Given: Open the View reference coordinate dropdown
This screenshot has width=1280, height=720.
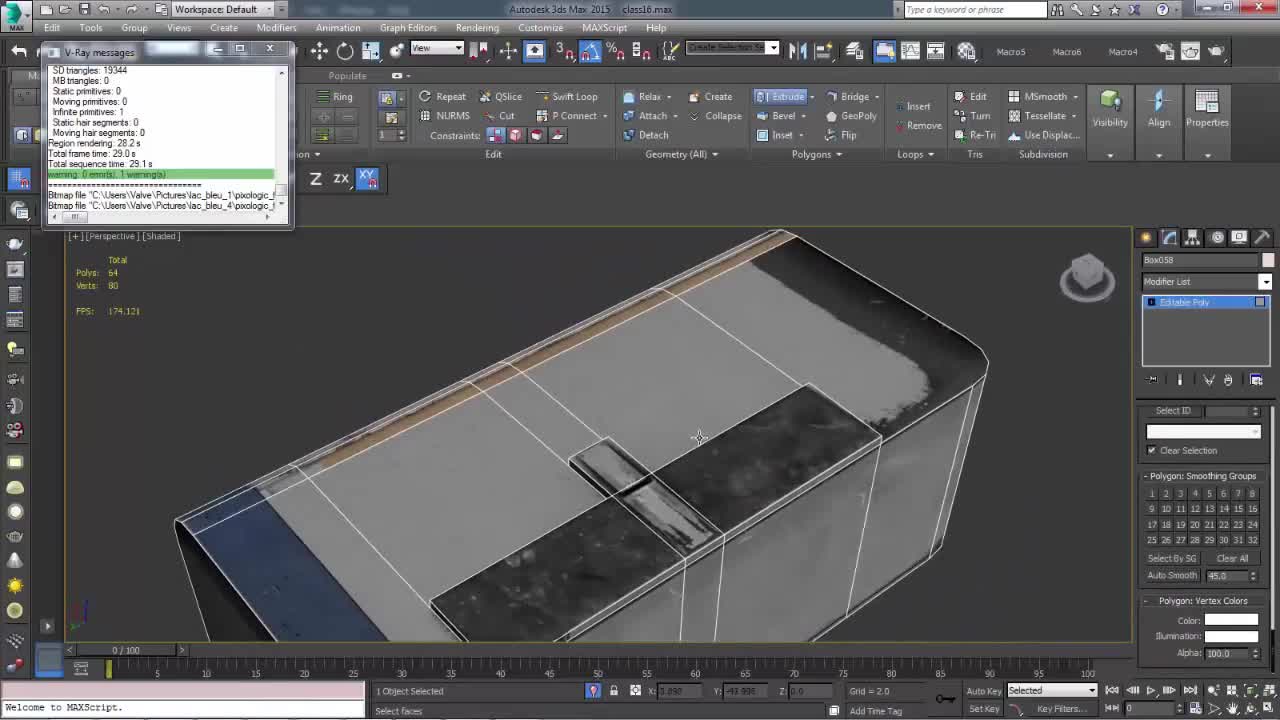Looking at the screenshot, I should [437, 49].
